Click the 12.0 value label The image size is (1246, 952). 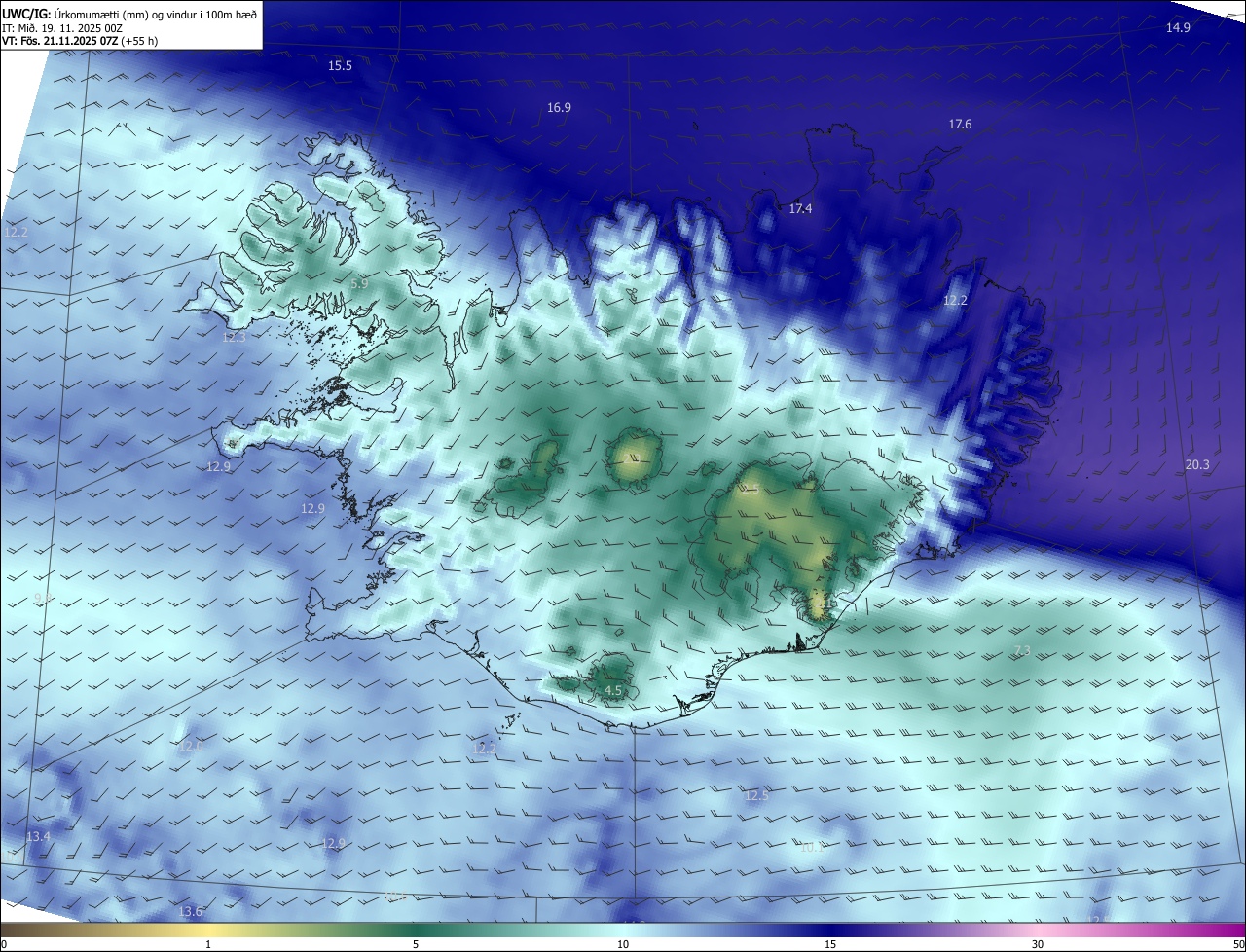click(190, 746)
